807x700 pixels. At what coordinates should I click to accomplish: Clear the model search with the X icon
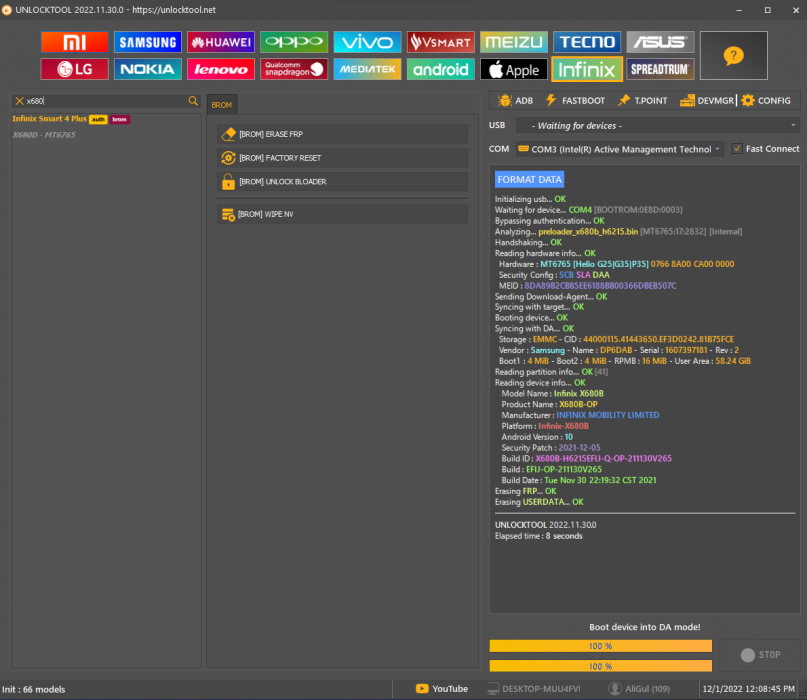[19, 101]
